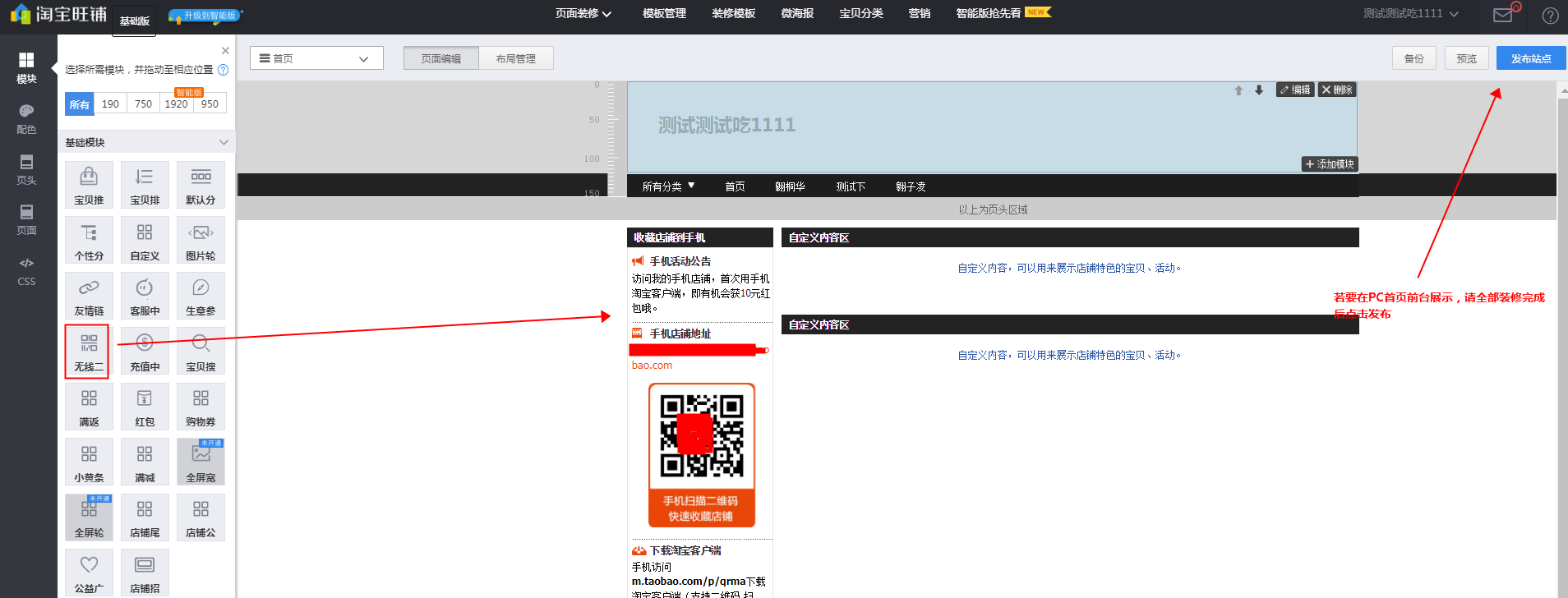This screenshot has height=598, width=1568.
Task: Collapse the 基础模块 section
Action: [x=146, y=142]
